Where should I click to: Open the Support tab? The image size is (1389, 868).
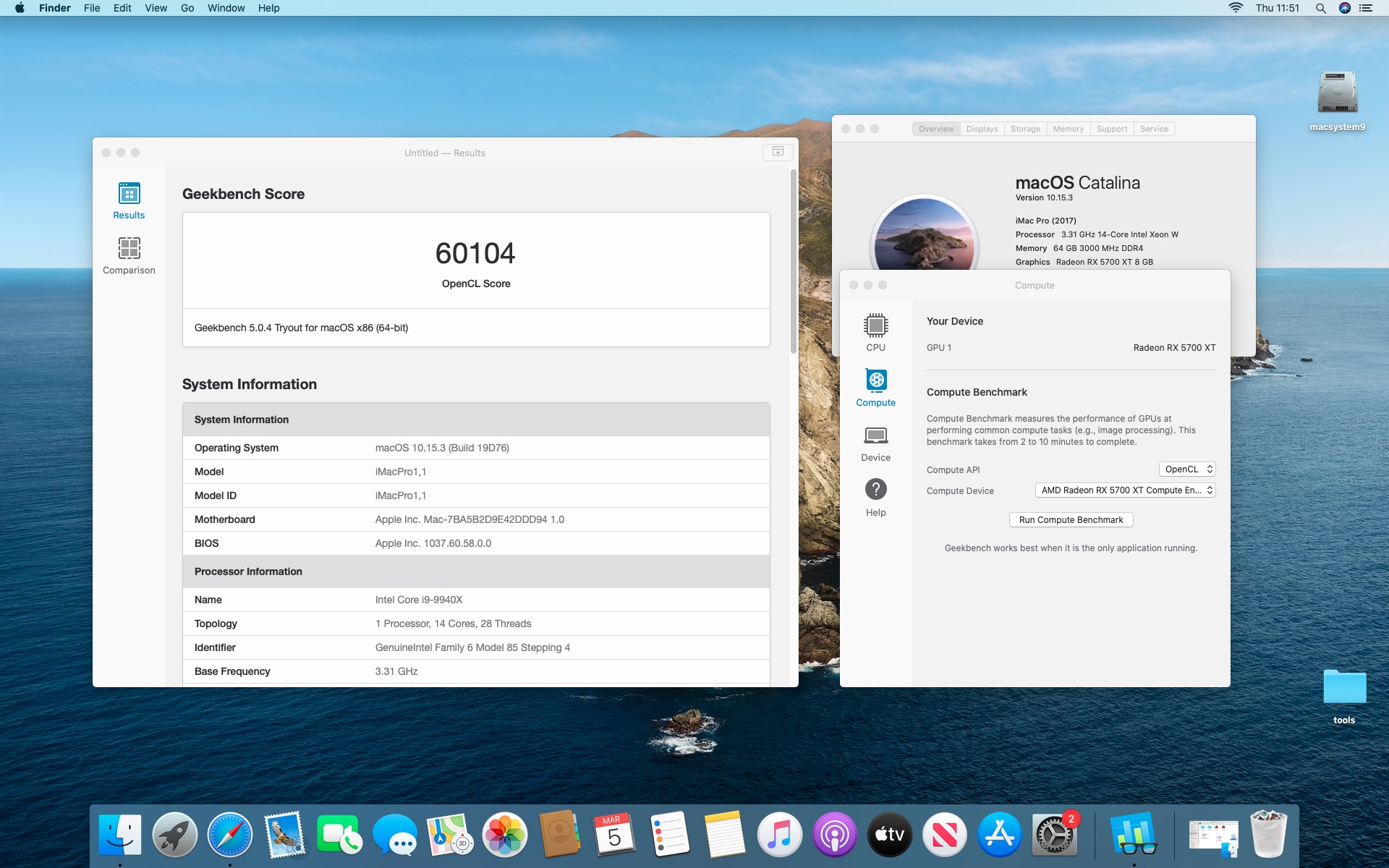[x=1111, y=129]
